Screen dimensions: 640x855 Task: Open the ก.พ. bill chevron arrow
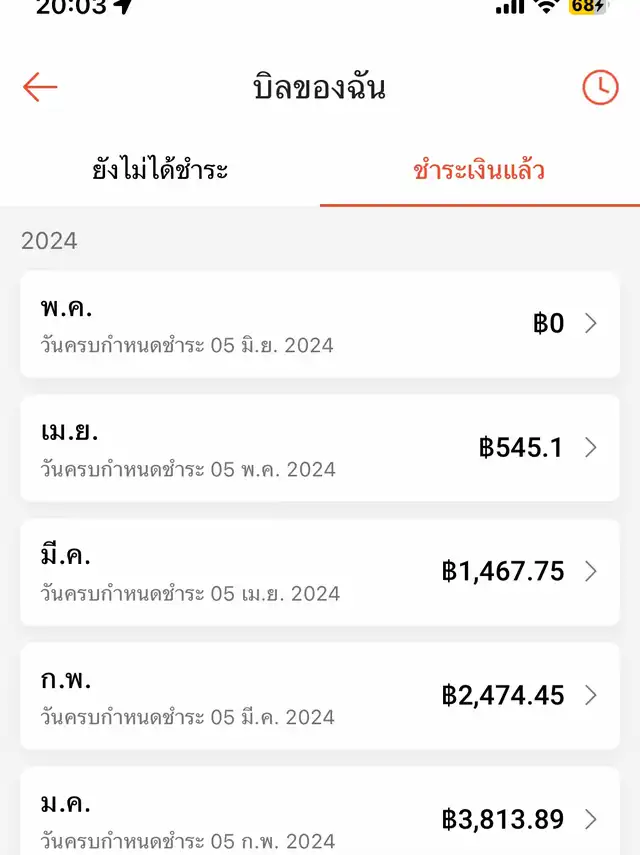(591, 695)
